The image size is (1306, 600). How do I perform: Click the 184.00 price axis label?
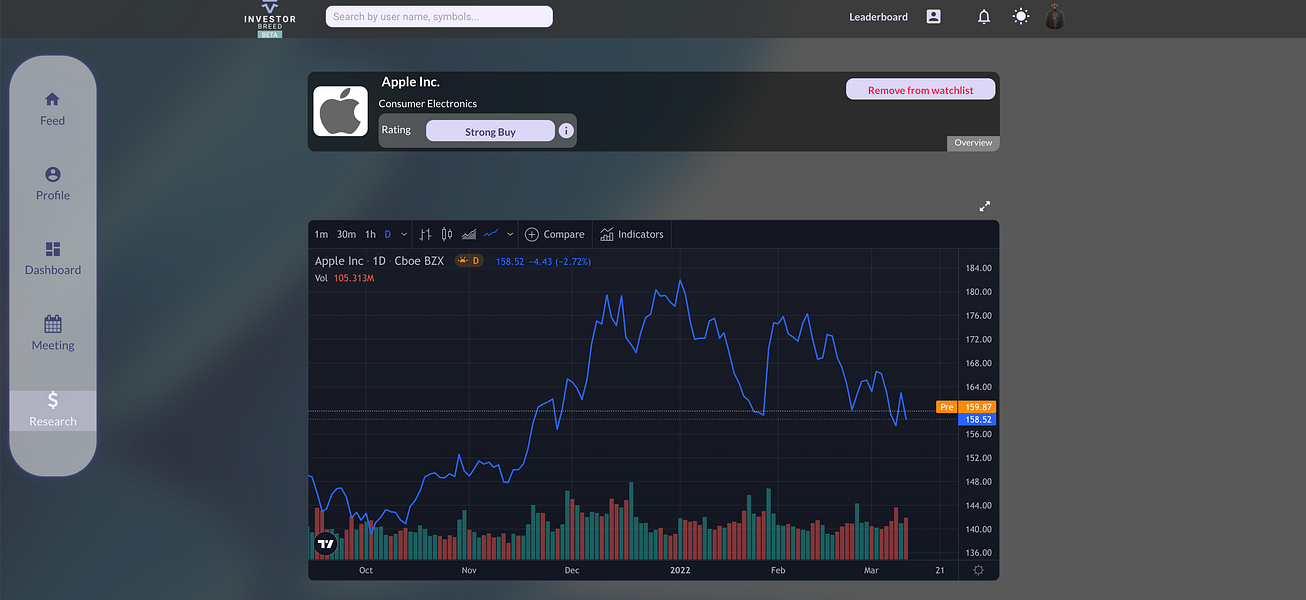(x=978, y=268)
